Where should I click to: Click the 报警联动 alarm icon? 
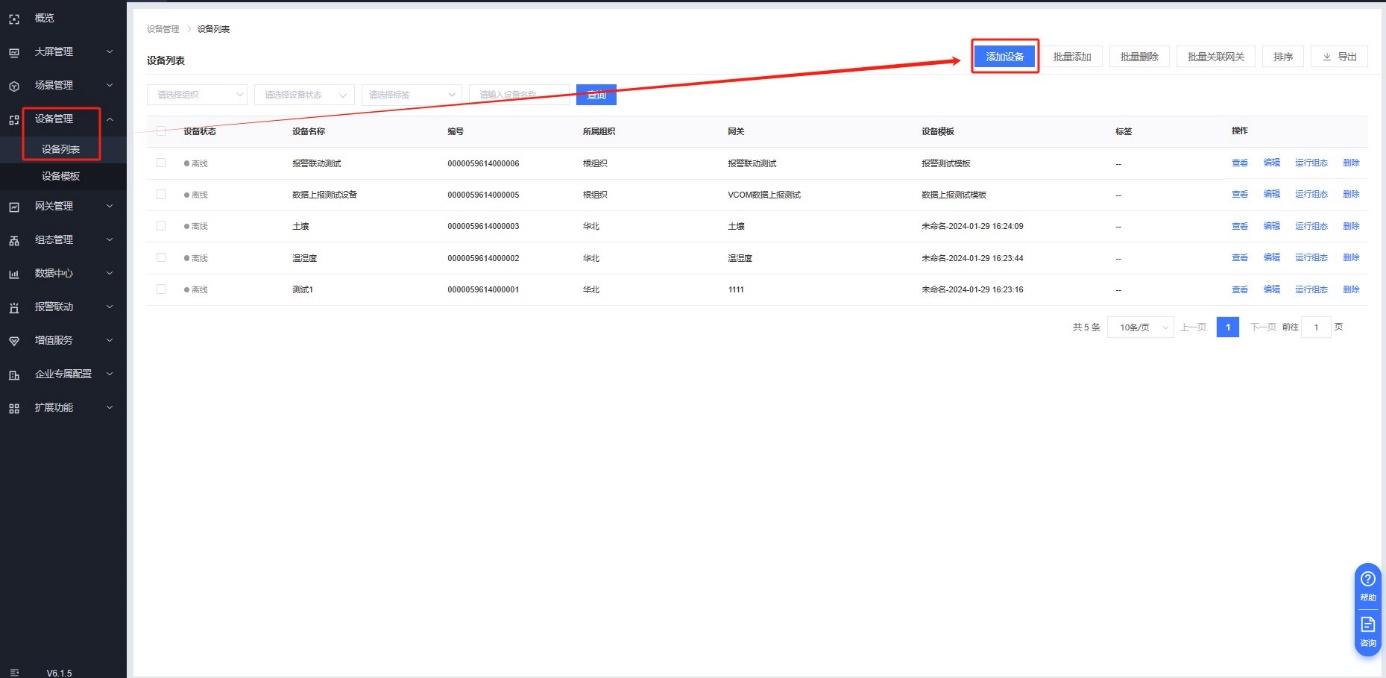click(14, 307)
